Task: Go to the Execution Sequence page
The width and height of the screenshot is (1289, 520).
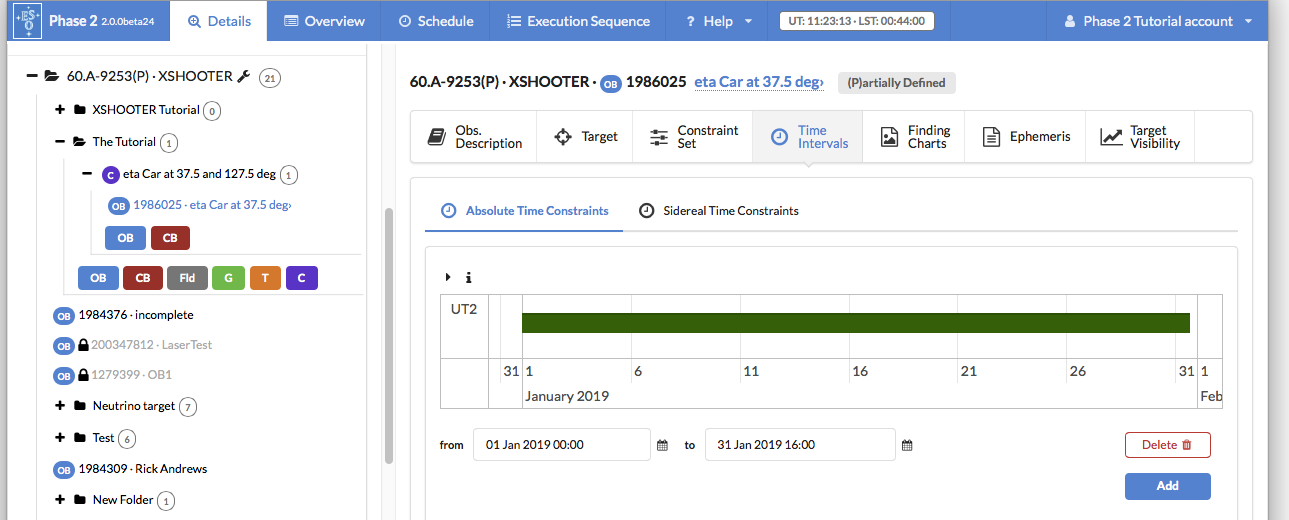Action: click(x=578, y=21)
